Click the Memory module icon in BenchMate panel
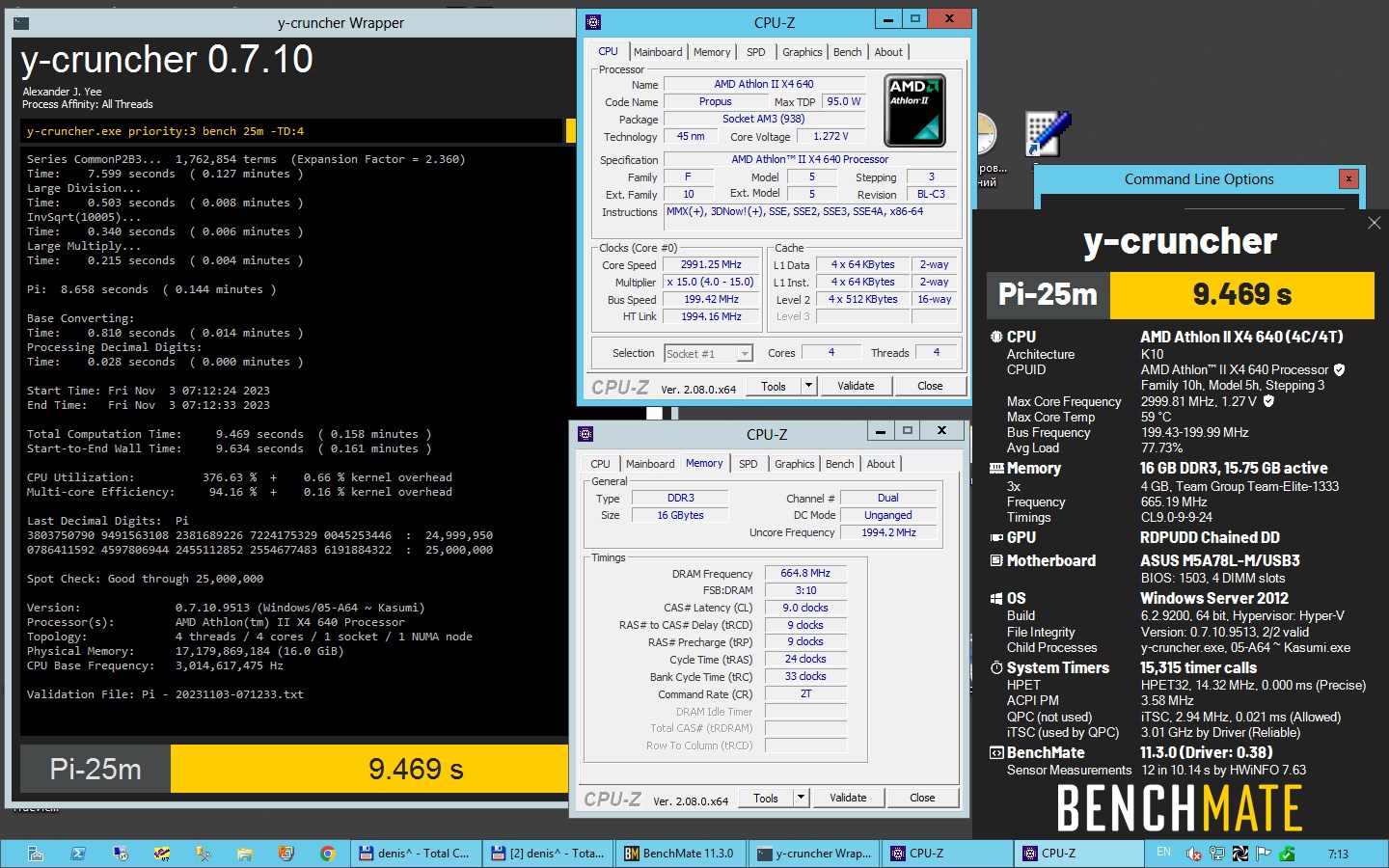This screenshot has height=868, width=1389. [996, 468]
